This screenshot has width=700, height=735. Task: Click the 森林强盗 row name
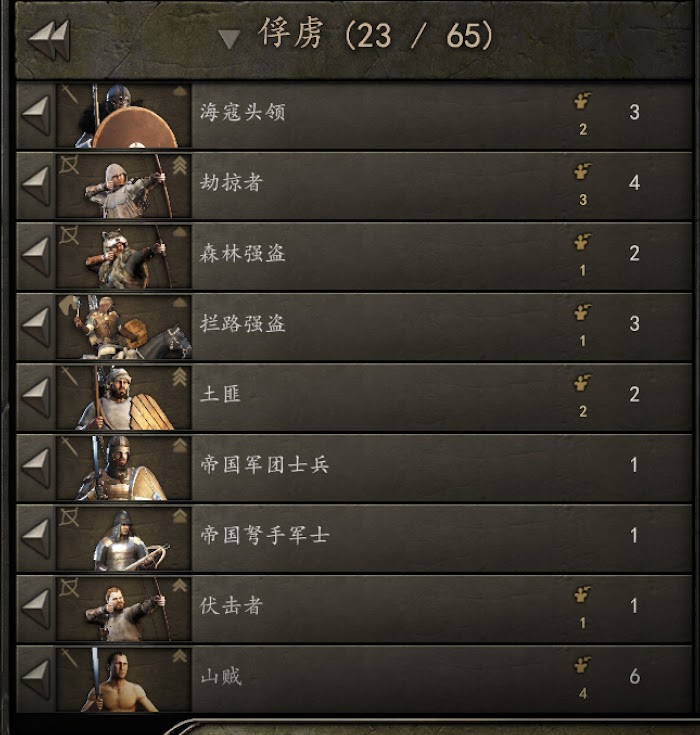242,254
